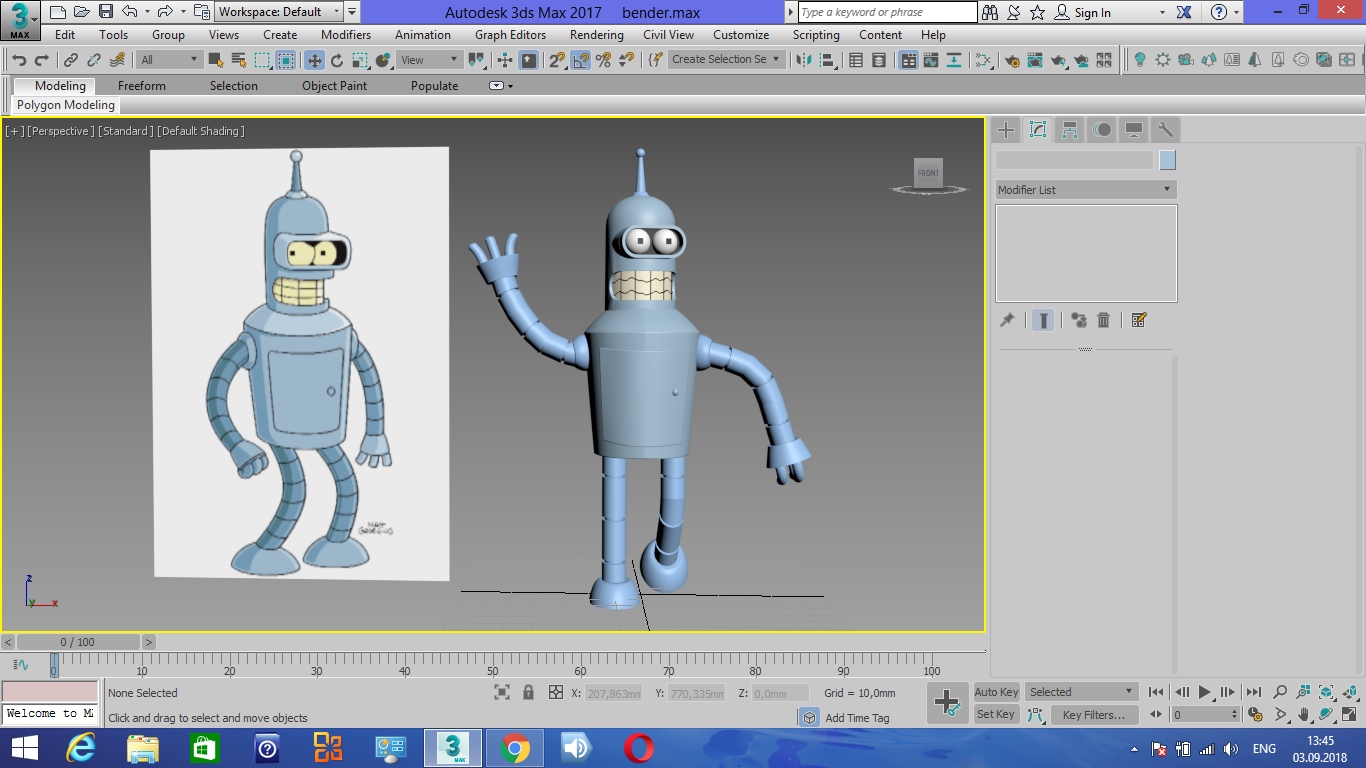Toggle Percent Snap
The width and height of the screenshot is (1366, 768).
(x=603, y=60)
